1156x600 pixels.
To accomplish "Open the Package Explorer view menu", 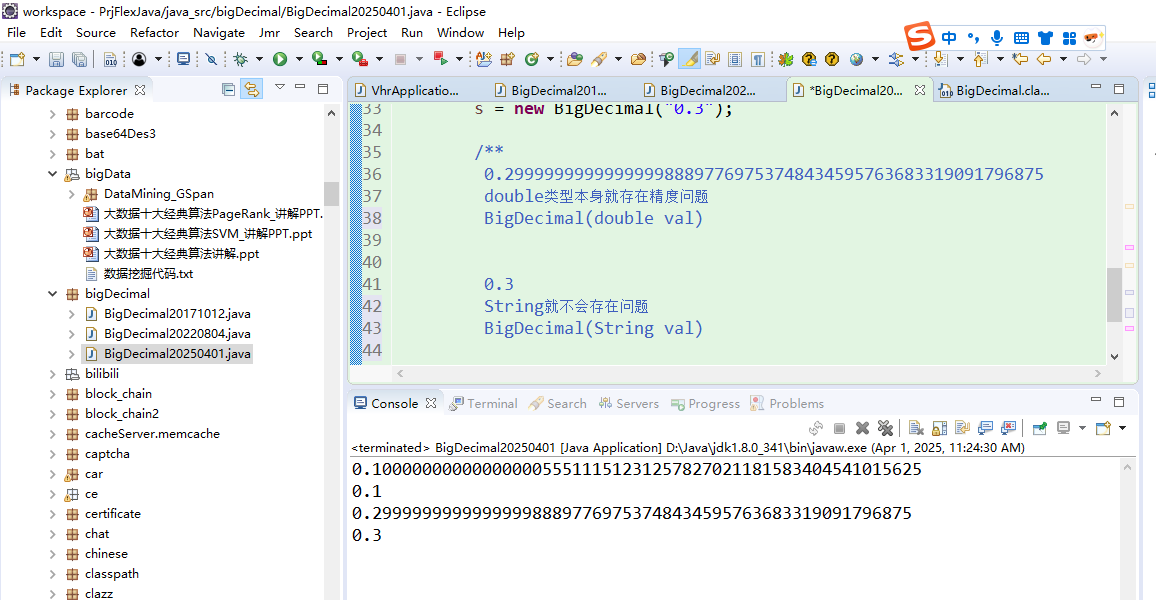I will point(279,88).
